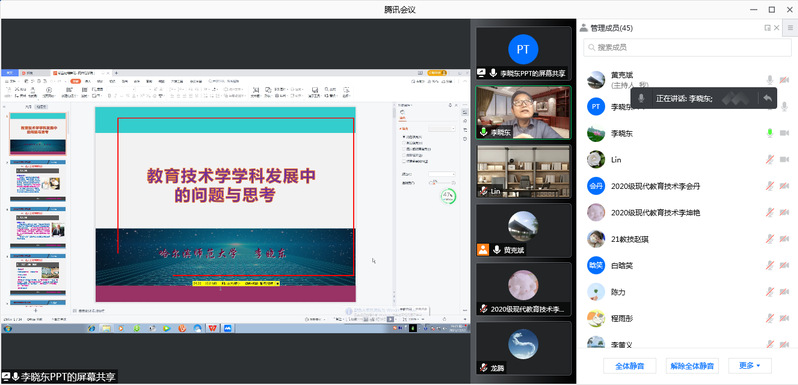Click 解除全体静音 button

pos(692,366)
